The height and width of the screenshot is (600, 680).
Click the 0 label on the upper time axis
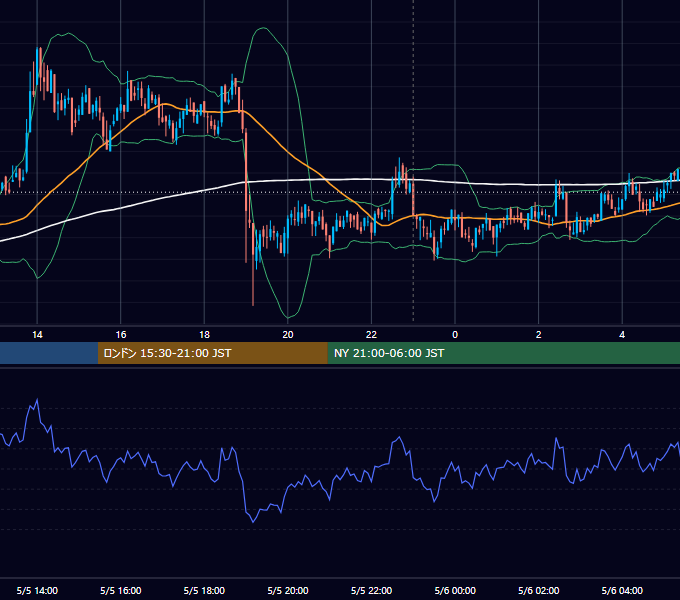(455, 335)
